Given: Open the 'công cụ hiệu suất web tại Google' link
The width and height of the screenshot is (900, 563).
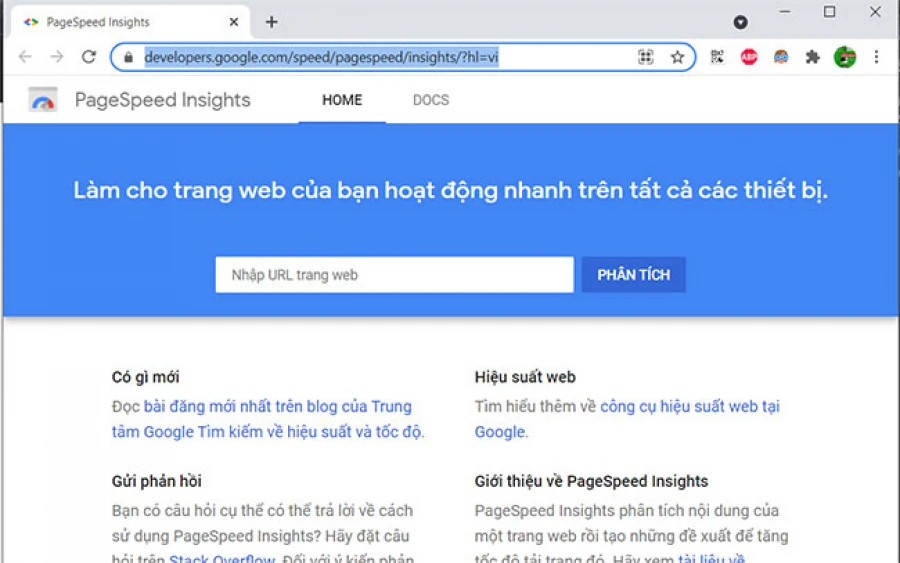Looking at the screenshot, I should click(627, 419).
